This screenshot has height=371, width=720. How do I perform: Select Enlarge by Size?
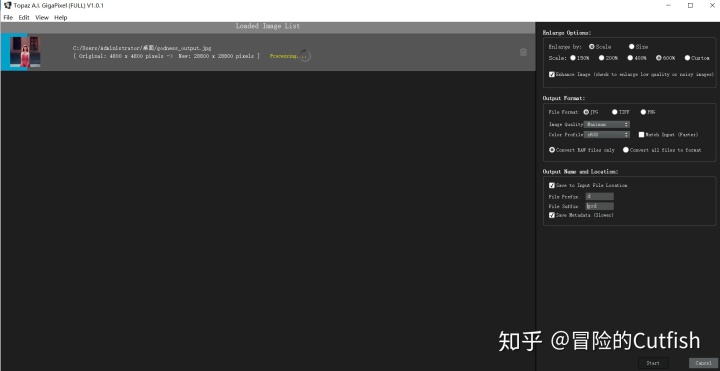[631, 46]
